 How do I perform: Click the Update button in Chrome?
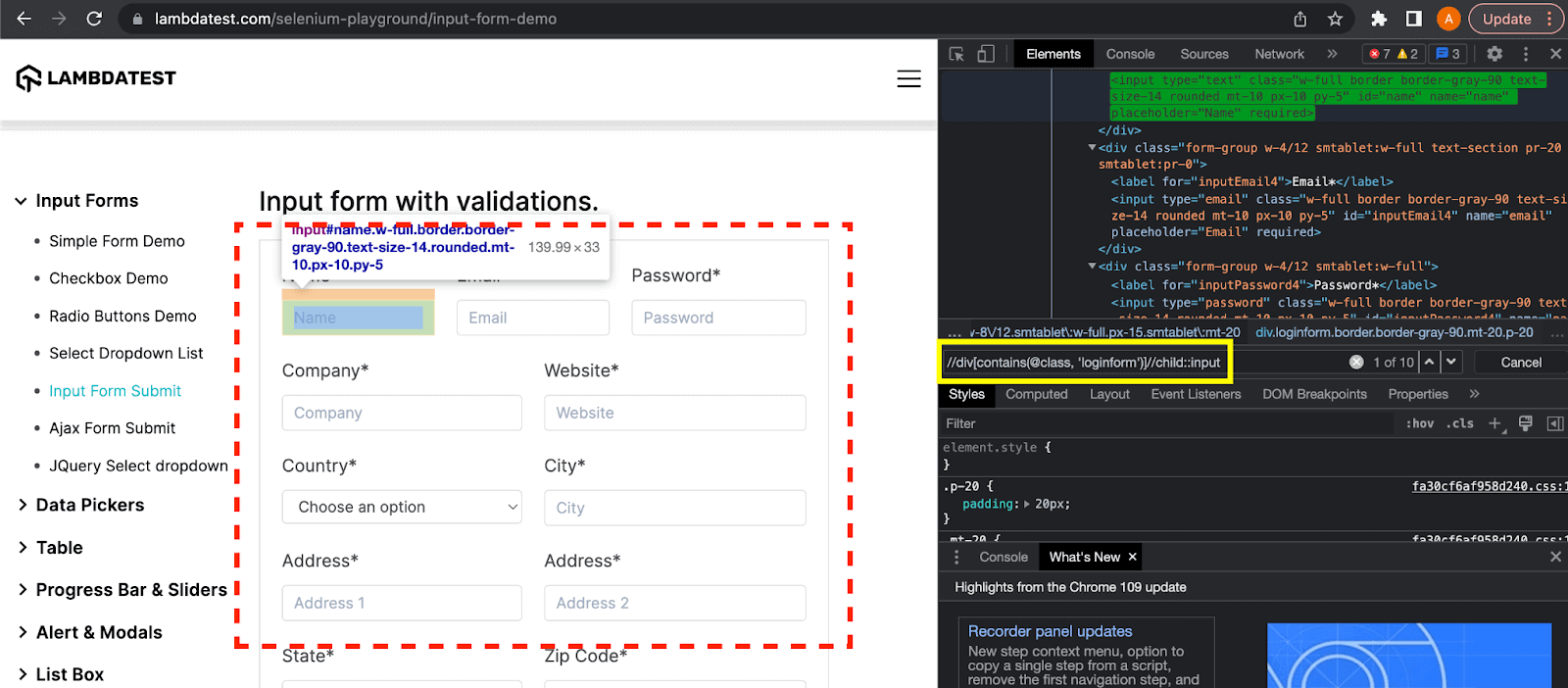[x=1506, y=19]
